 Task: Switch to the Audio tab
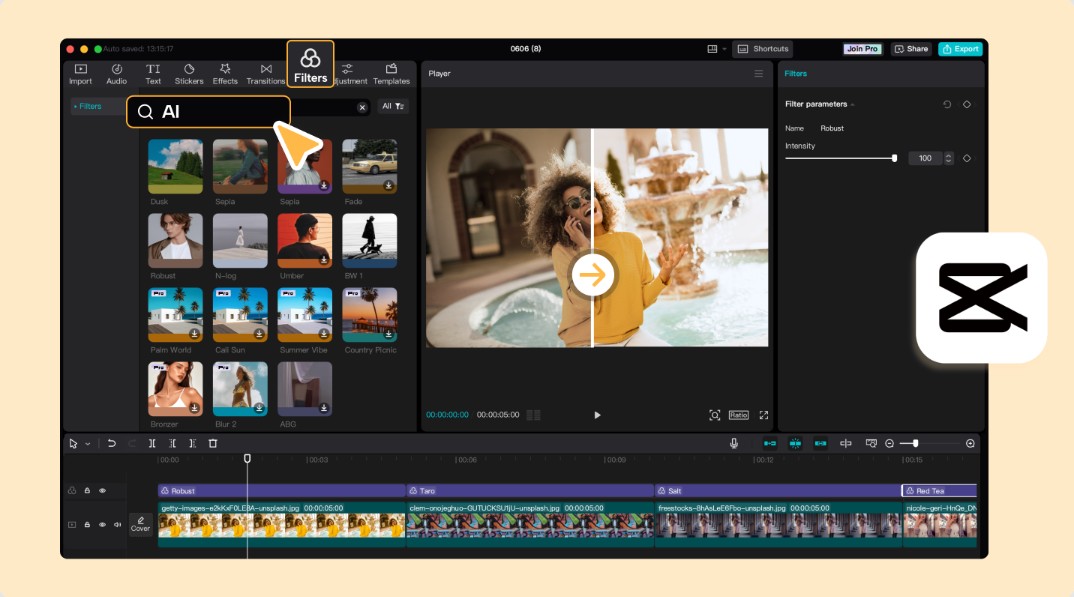point(117,74)
